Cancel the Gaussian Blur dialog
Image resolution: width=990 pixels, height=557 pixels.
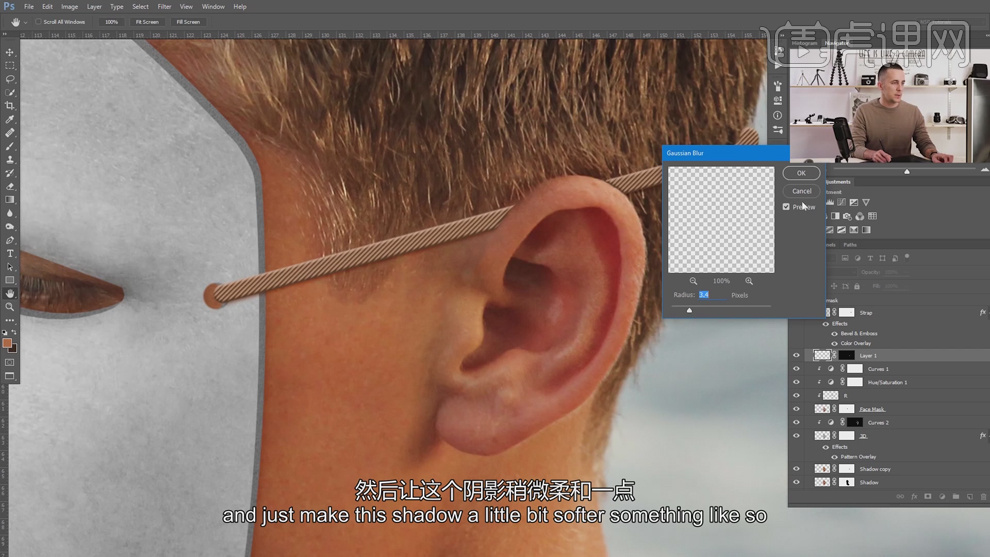(801, 191)
